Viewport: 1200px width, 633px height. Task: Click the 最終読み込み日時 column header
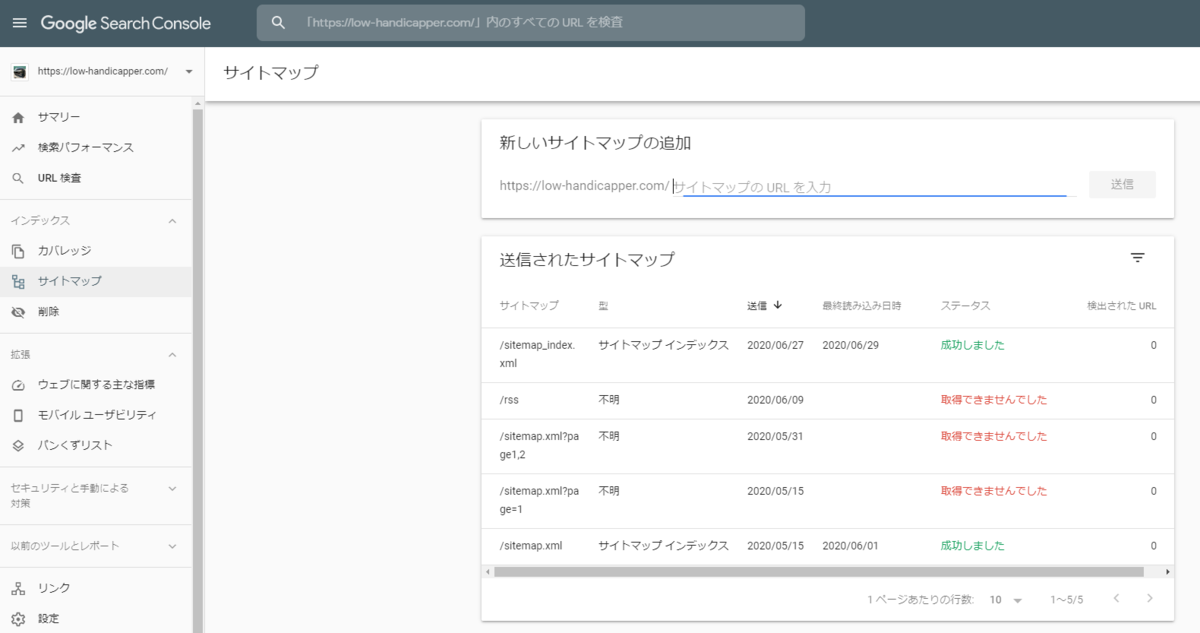(x=862, y=305)
